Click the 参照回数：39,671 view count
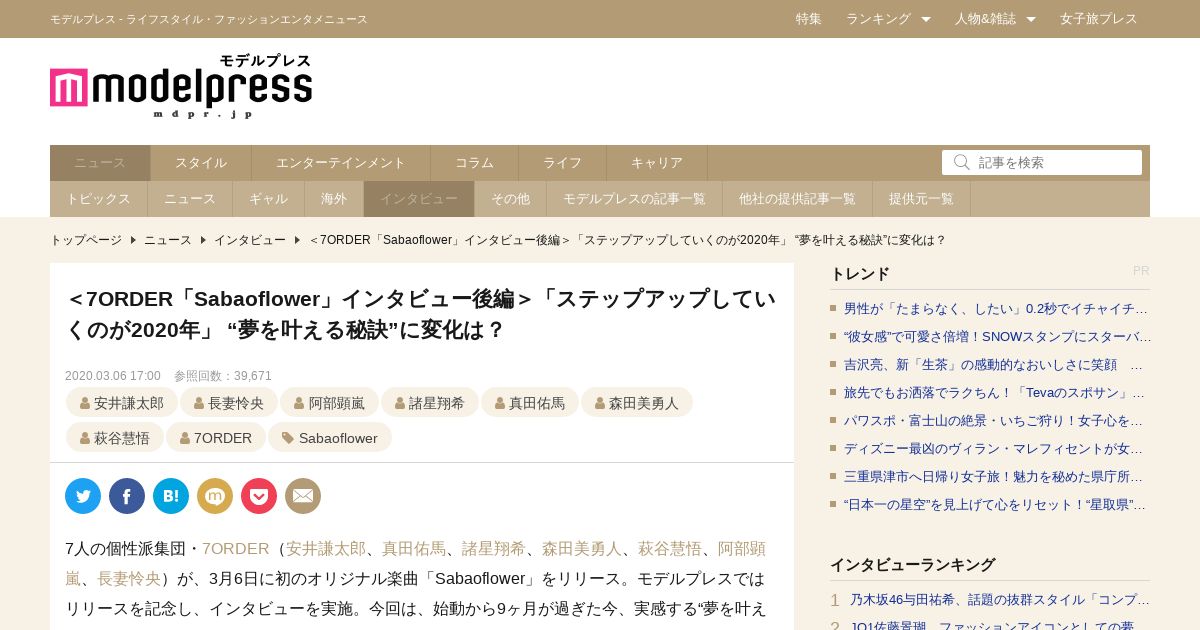Screen dimensions: 1200x630 pos(223,376)
